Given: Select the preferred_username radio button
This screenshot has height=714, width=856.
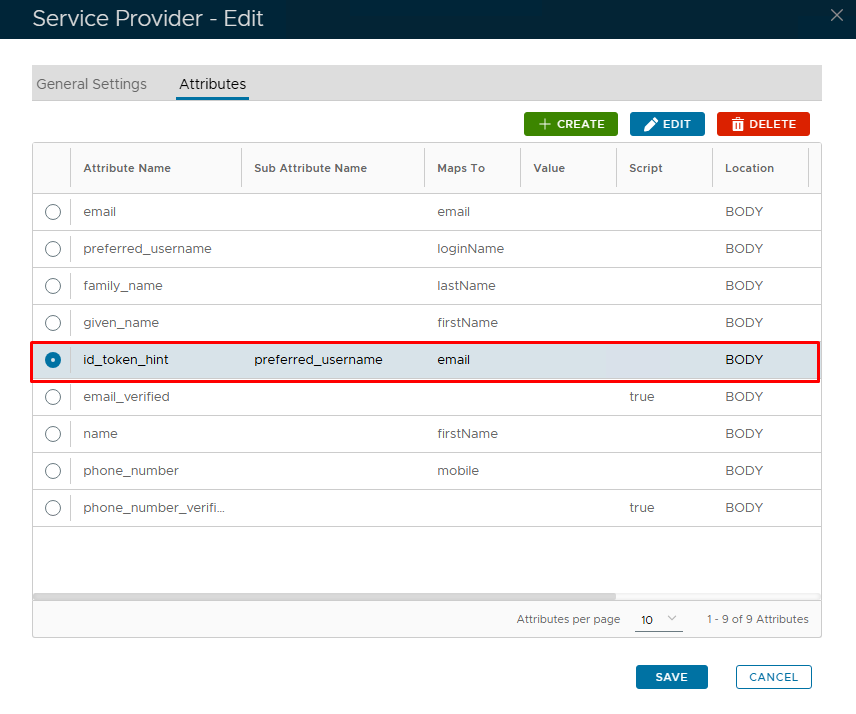Looking at the screenshot, I should click(x=53, y=249).
